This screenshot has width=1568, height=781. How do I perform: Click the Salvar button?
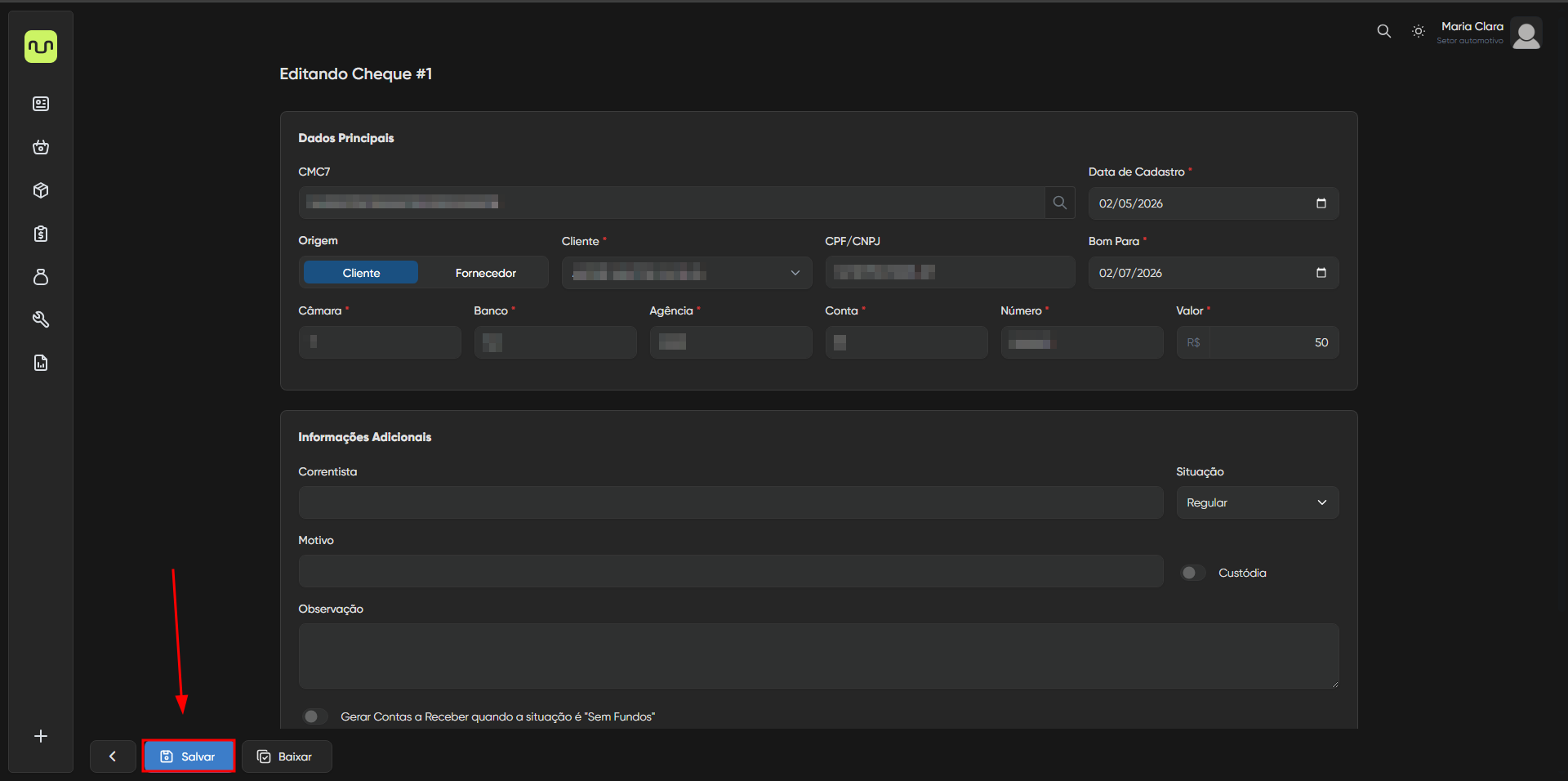[x=189, y=756]
